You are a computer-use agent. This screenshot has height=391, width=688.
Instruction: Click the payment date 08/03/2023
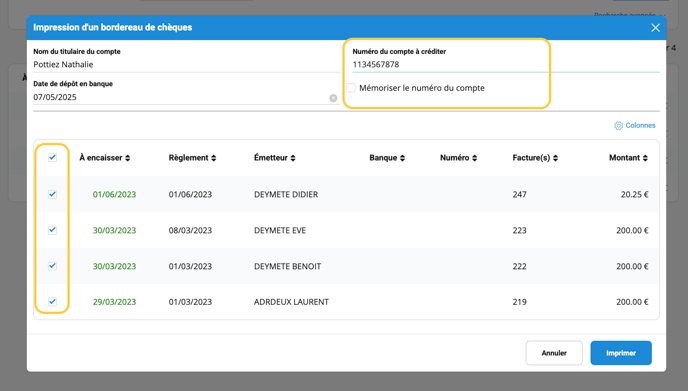[x=190, y=230]
